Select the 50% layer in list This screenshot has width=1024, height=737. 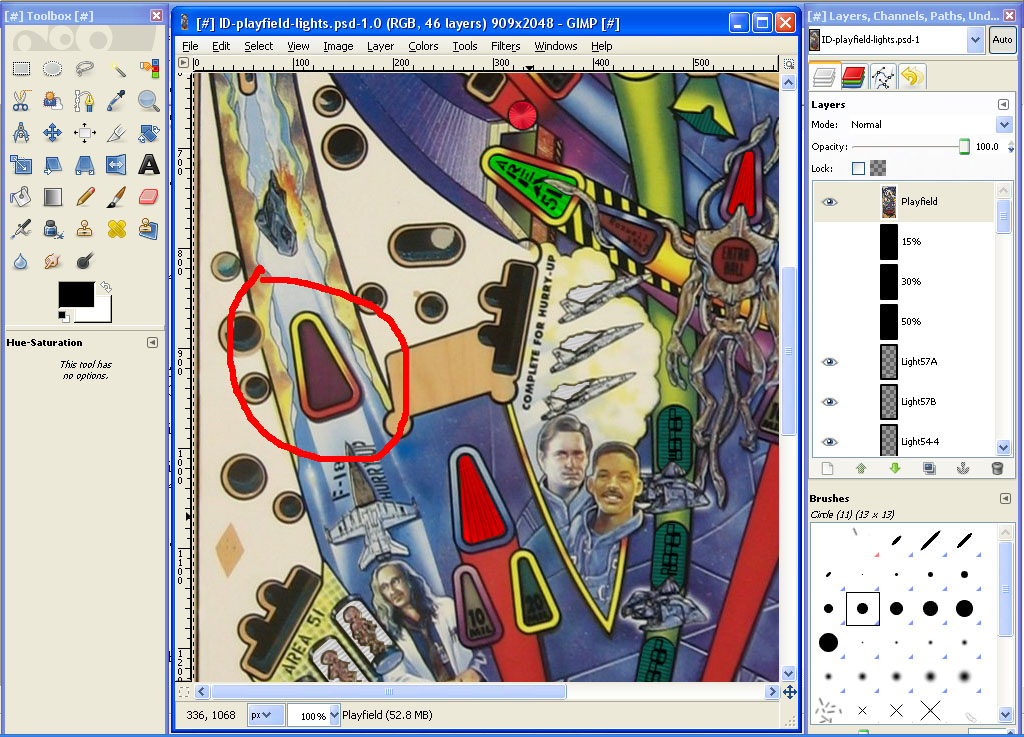910,322
